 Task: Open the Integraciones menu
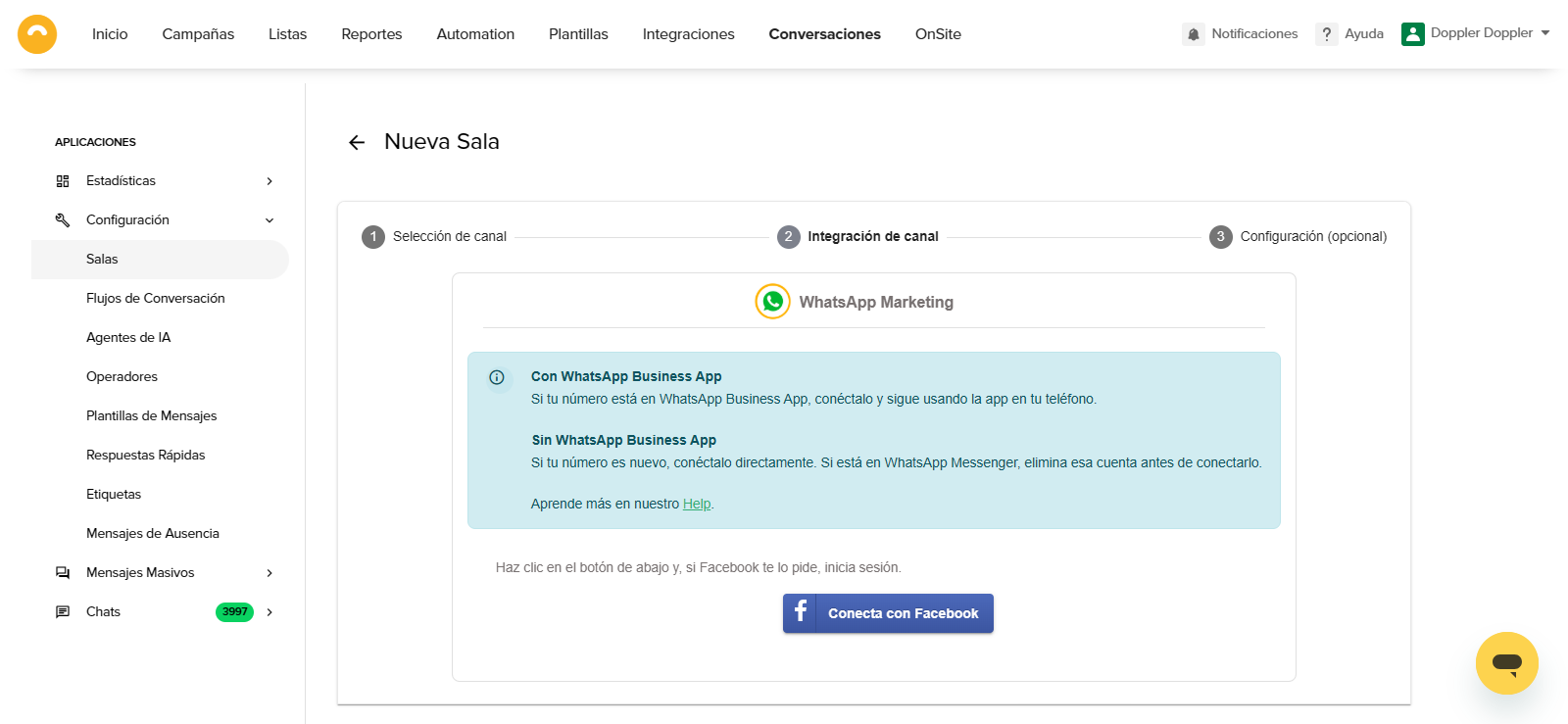(x=689, y=34)
